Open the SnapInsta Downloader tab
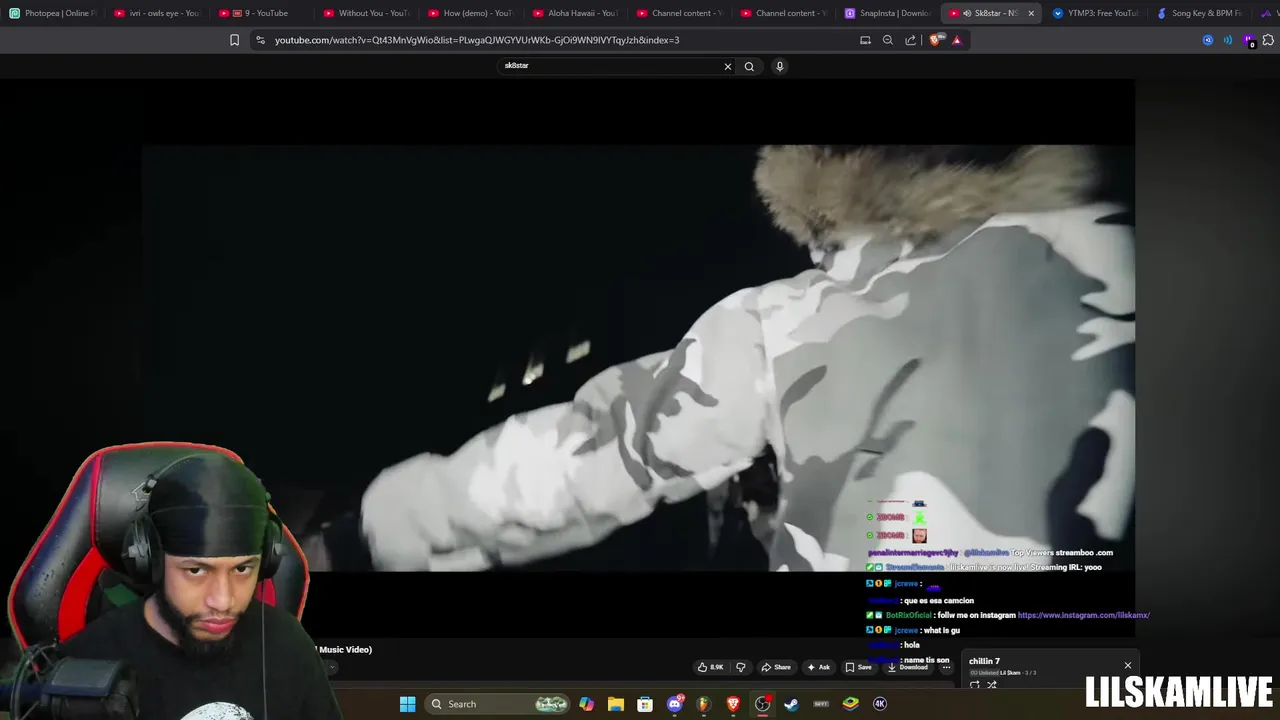1280x720 pixels. click(887, 13)
